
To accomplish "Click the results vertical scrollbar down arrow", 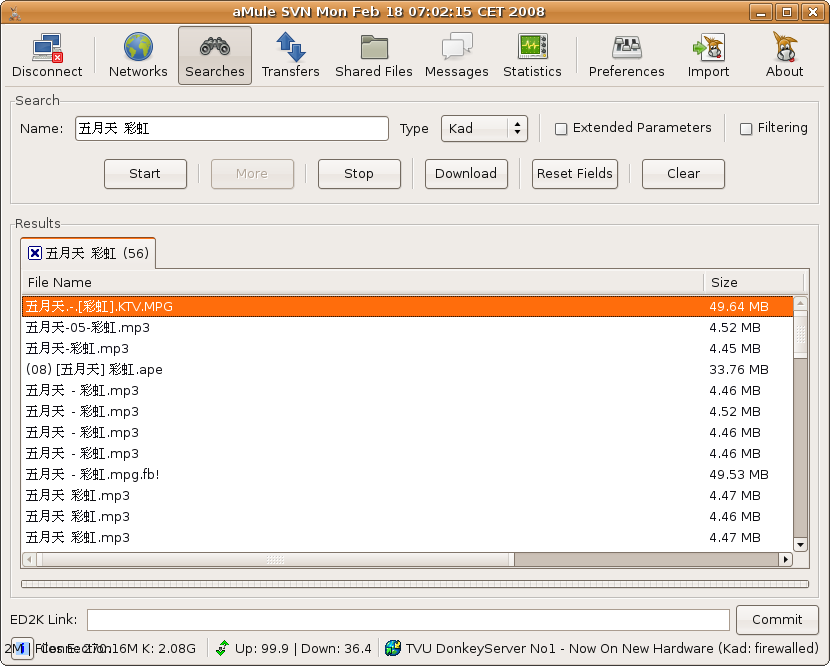I will (x=800, y=544).
